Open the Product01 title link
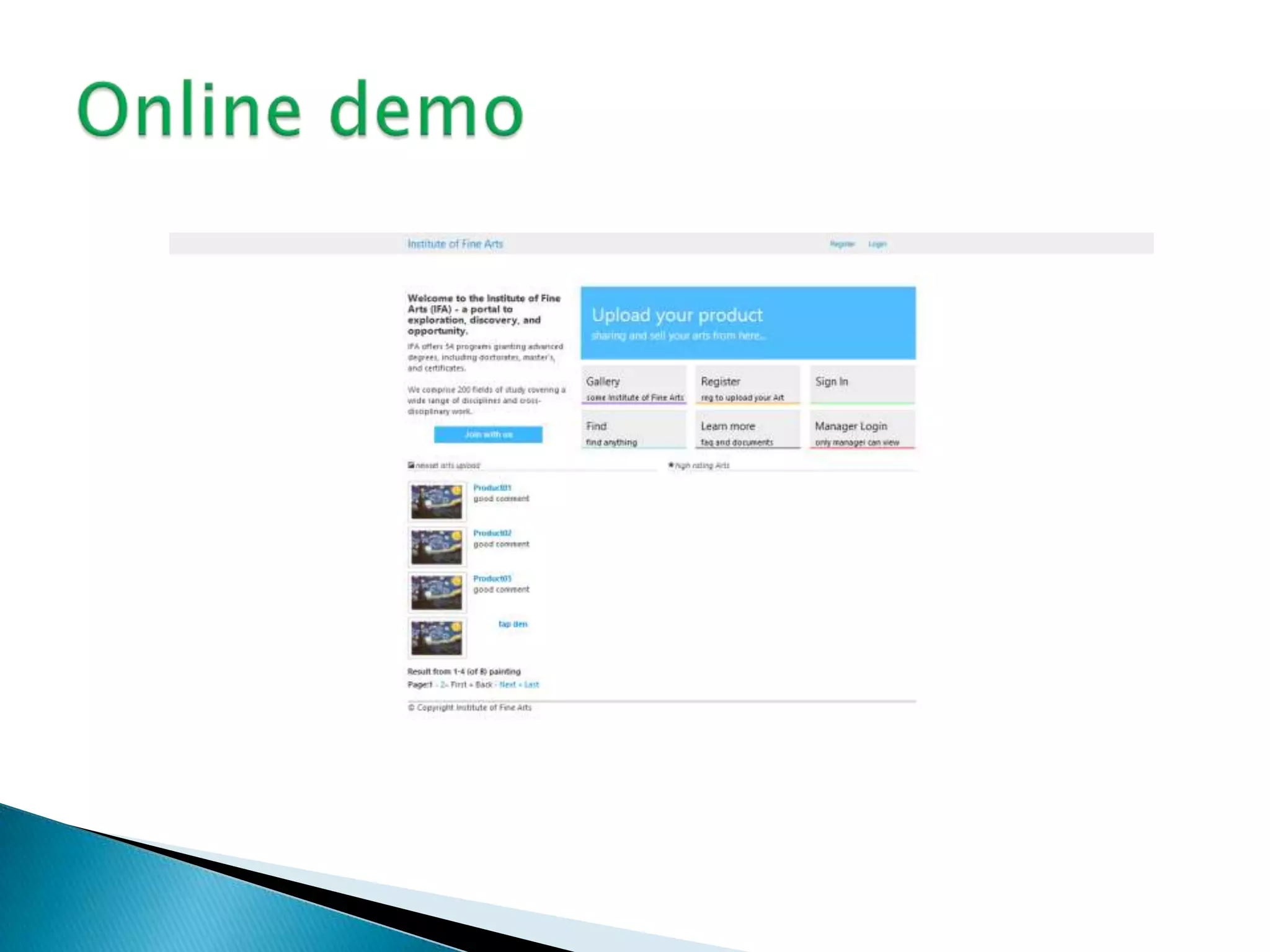 click(x=492, y=488)
